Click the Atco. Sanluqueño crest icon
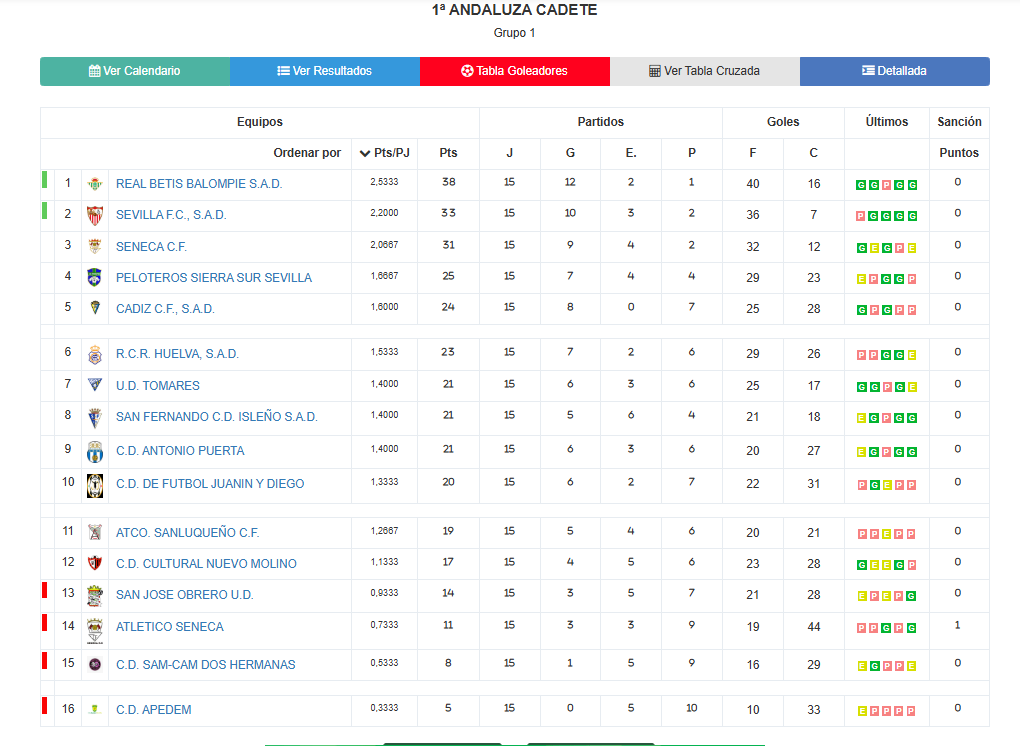 (95, 533)
